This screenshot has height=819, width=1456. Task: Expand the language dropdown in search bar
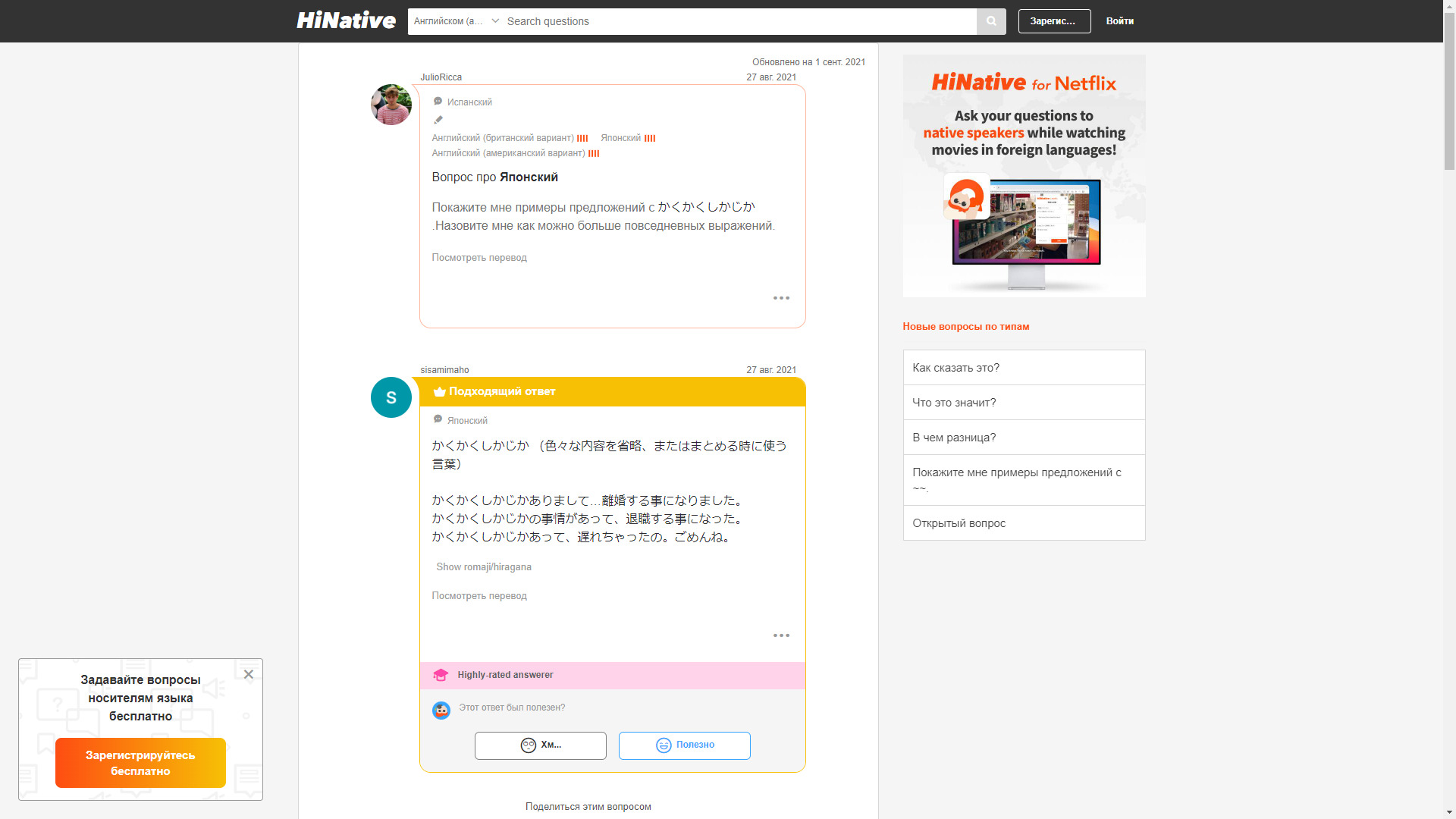(456, 21)
